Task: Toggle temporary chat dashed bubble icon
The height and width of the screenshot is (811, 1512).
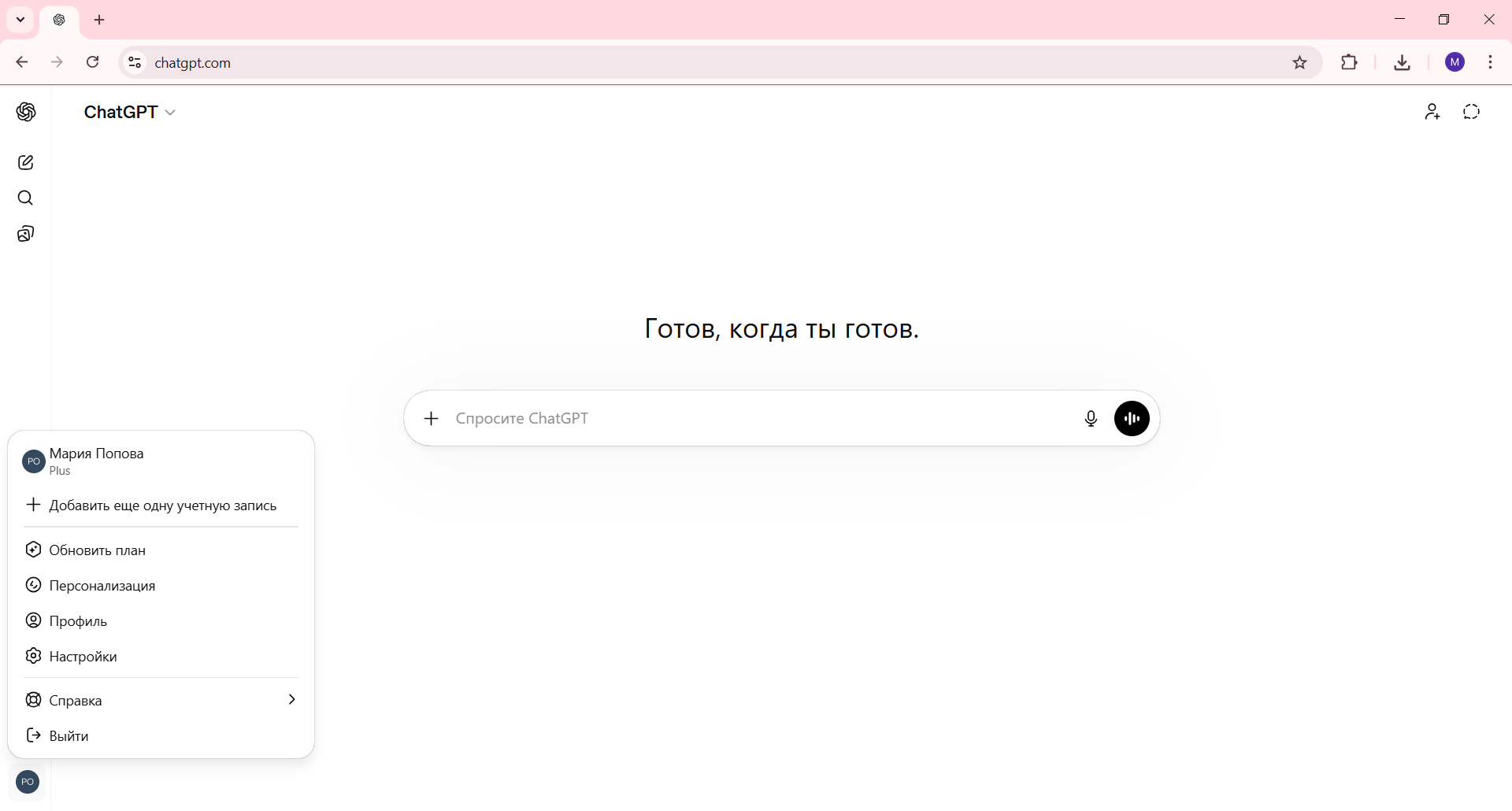Action: pyautogui.click(x=1472, y=112)
